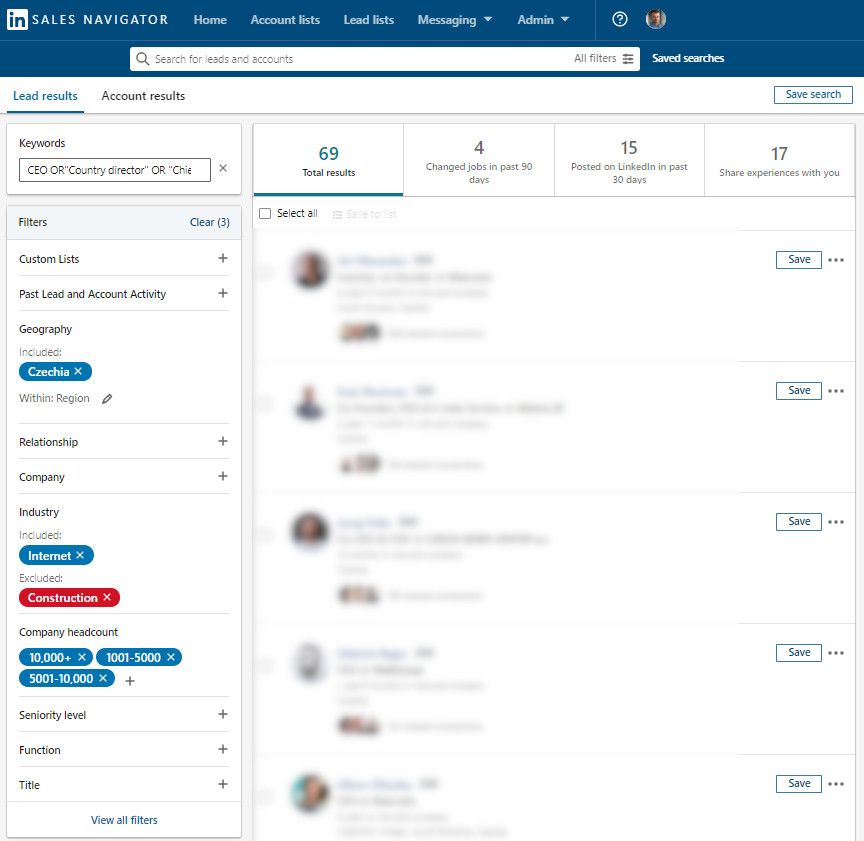The height and width of the screenshot is (841, 864).
Task: Edit the Within Region pencil icon
Action: pyautogui.click(x=107, y=398)
